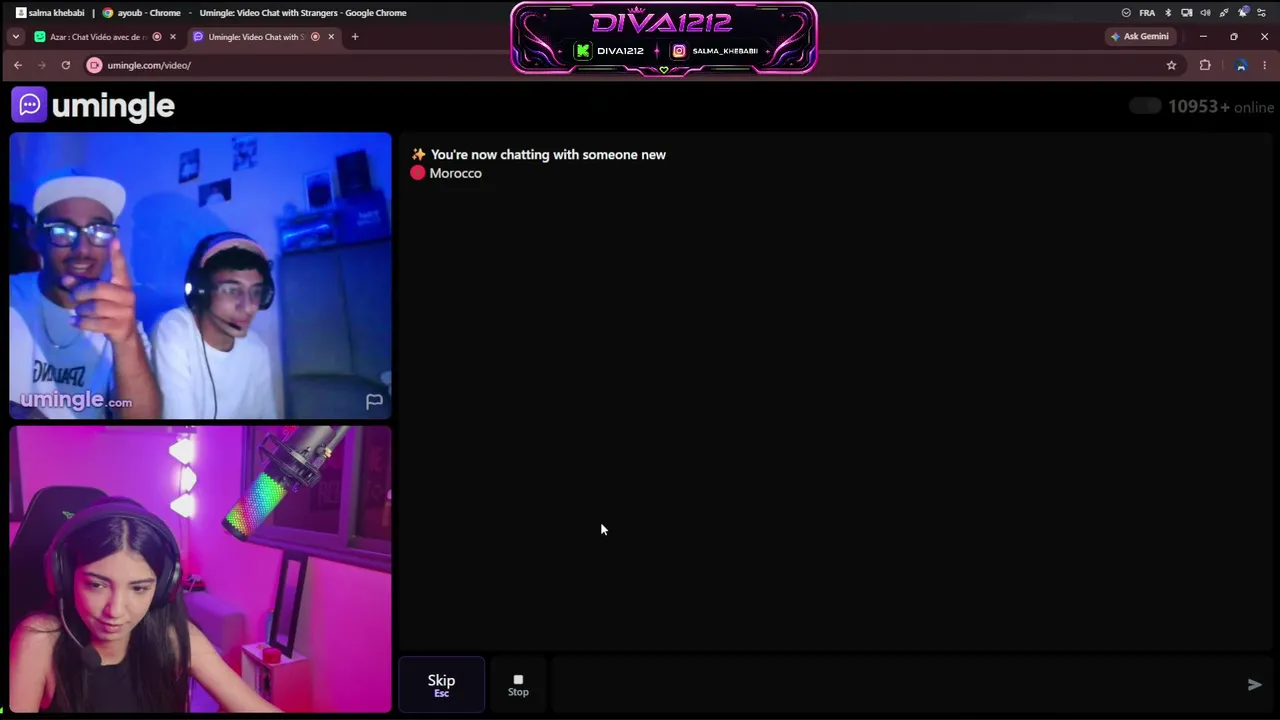1280x720 pixels.
Task: Open camera permission icon in address bar
Action: pyautogui.click(x=94, y=65)
